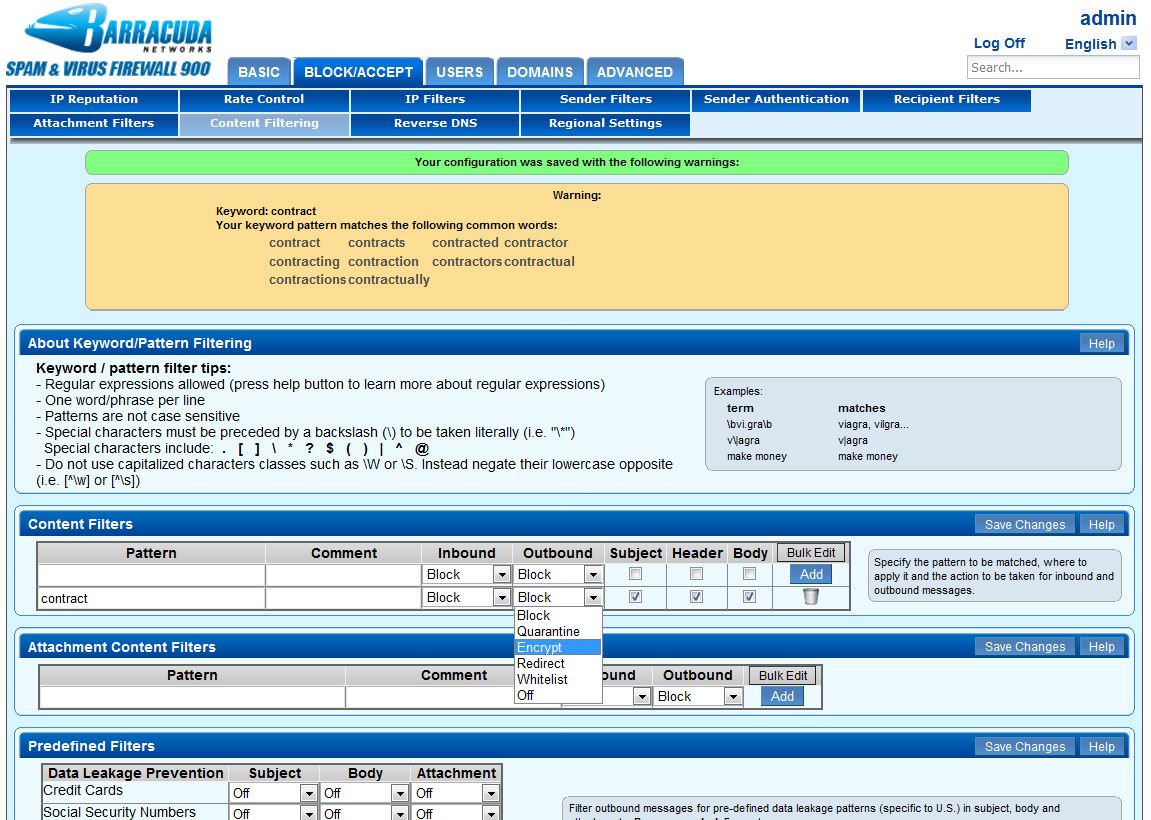Enable Body checkbox in the new filter row
Viewport: 1151px width, 820px height.
[x=749, y=573]
